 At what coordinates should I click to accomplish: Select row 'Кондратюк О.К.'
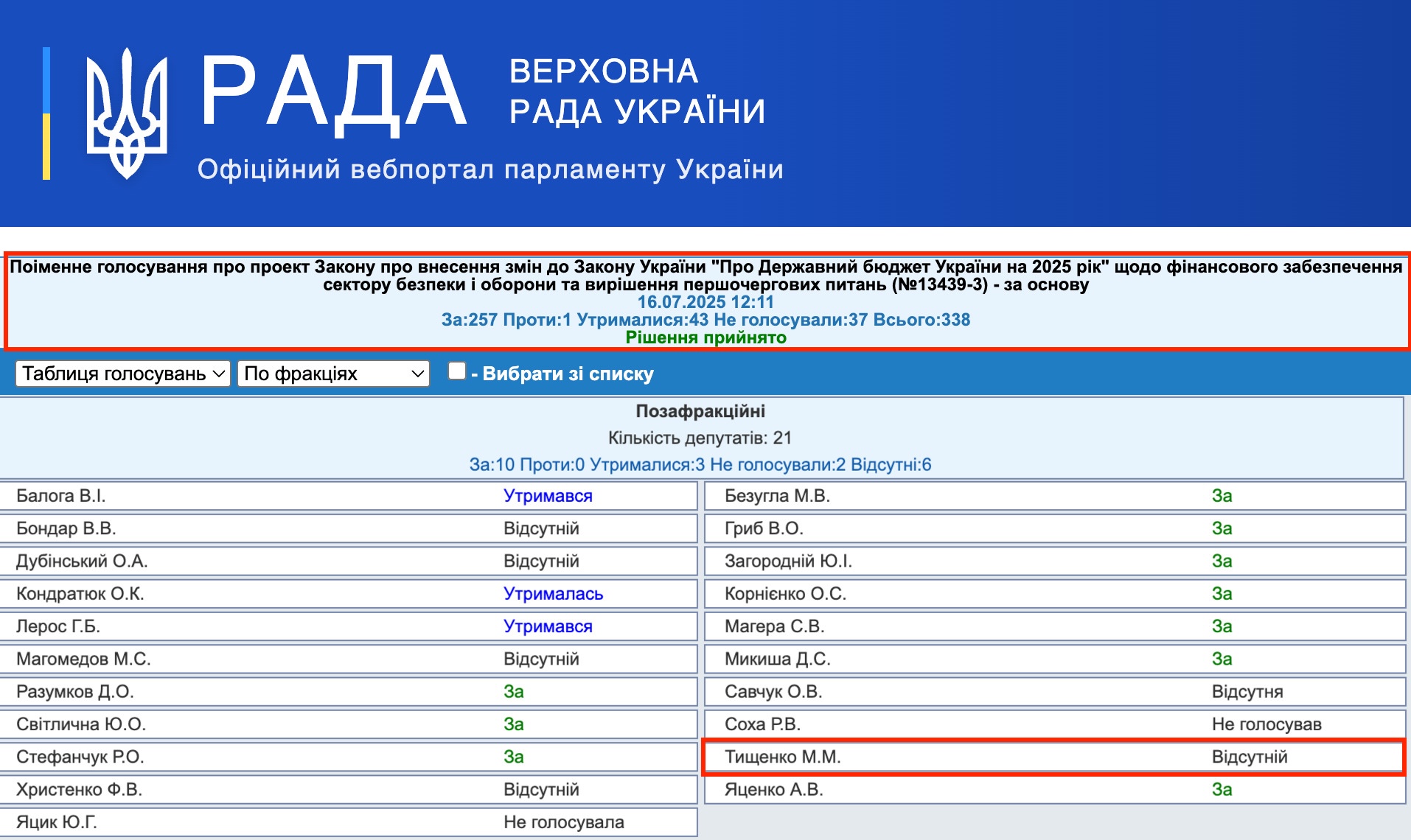[x=348, y=594]
